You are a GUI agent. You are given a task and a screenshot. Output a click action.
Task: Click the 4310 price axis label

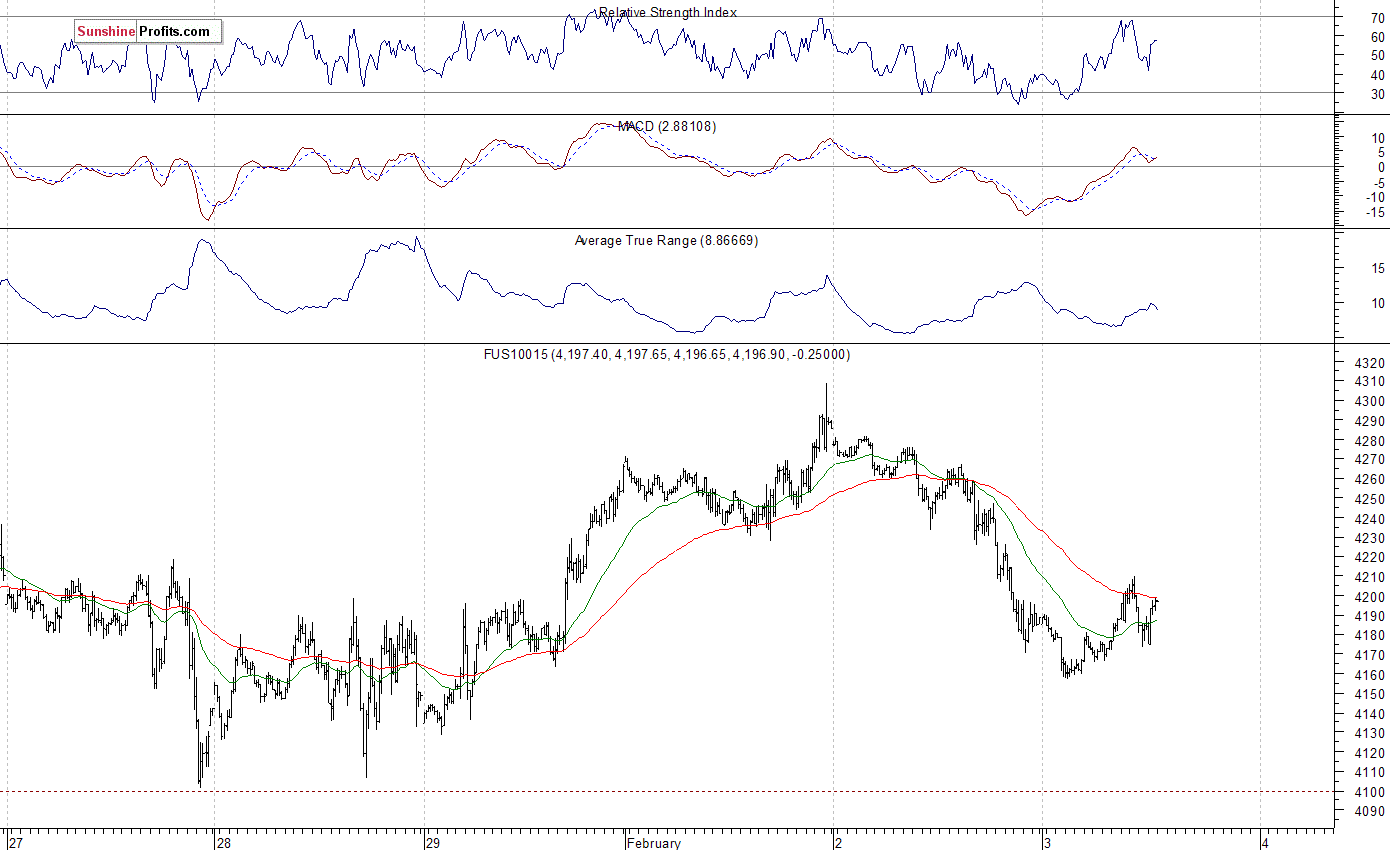(1371, 382)
